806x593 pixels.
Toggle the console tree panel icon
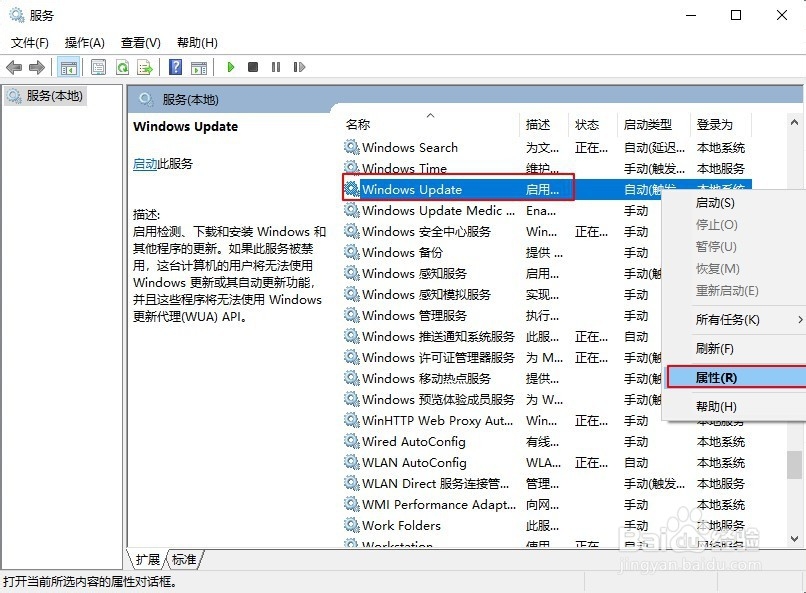pos(66,67)
